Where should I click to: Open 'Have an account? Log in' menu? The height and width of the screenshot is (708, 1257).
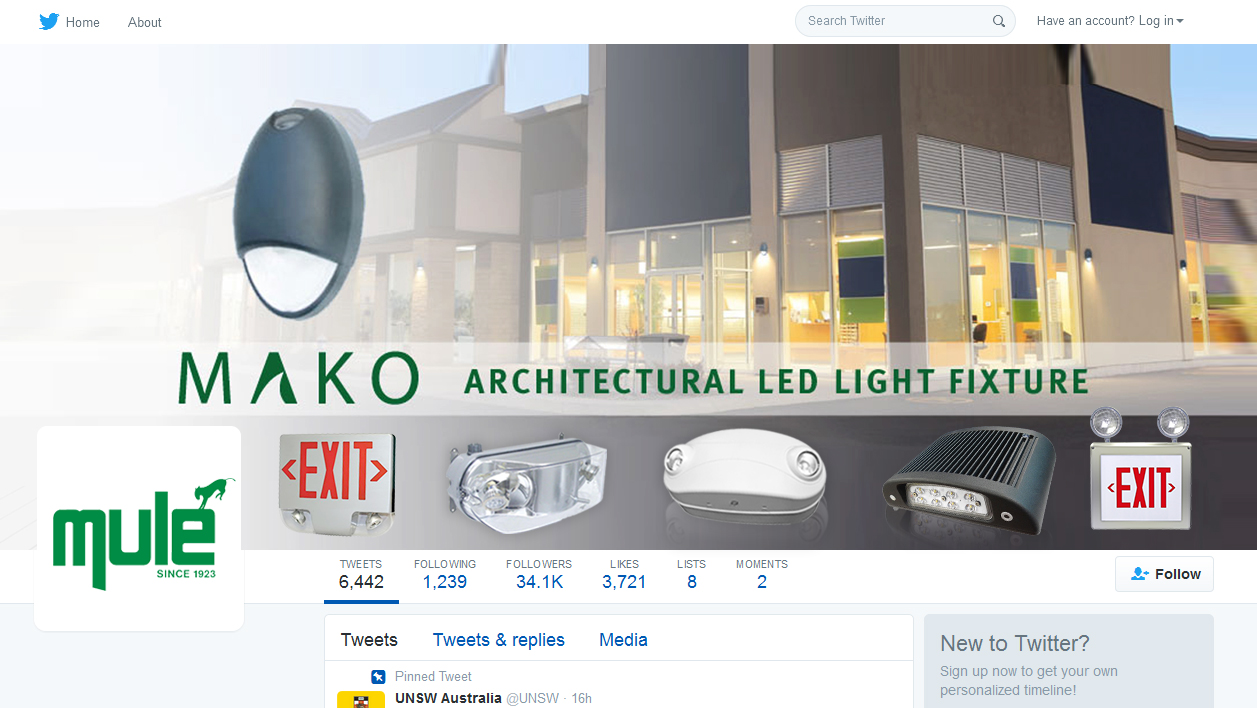point(1110,21)
